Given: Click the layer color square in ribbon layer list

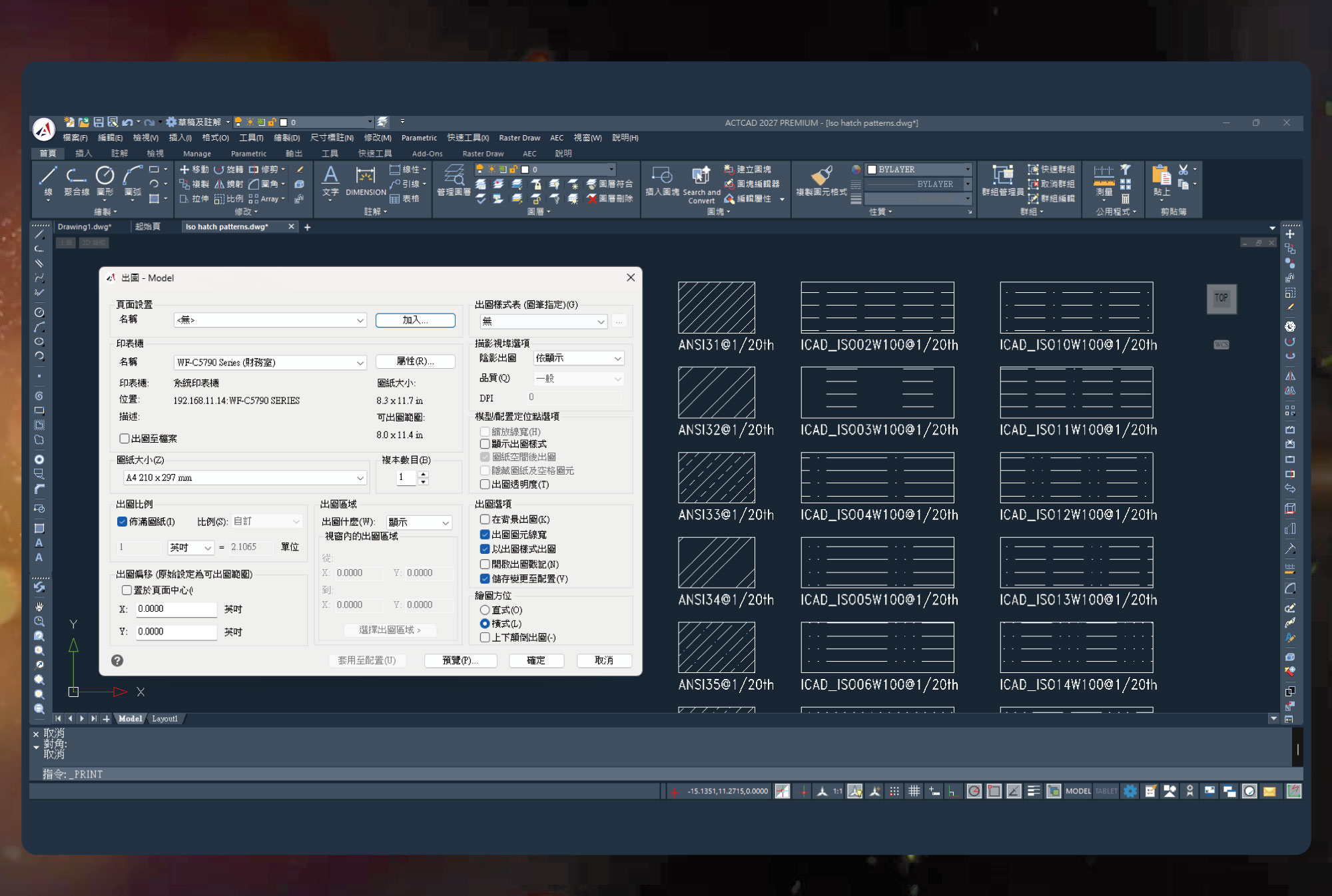Looking at the screenshot, I should tap(525, 170).
